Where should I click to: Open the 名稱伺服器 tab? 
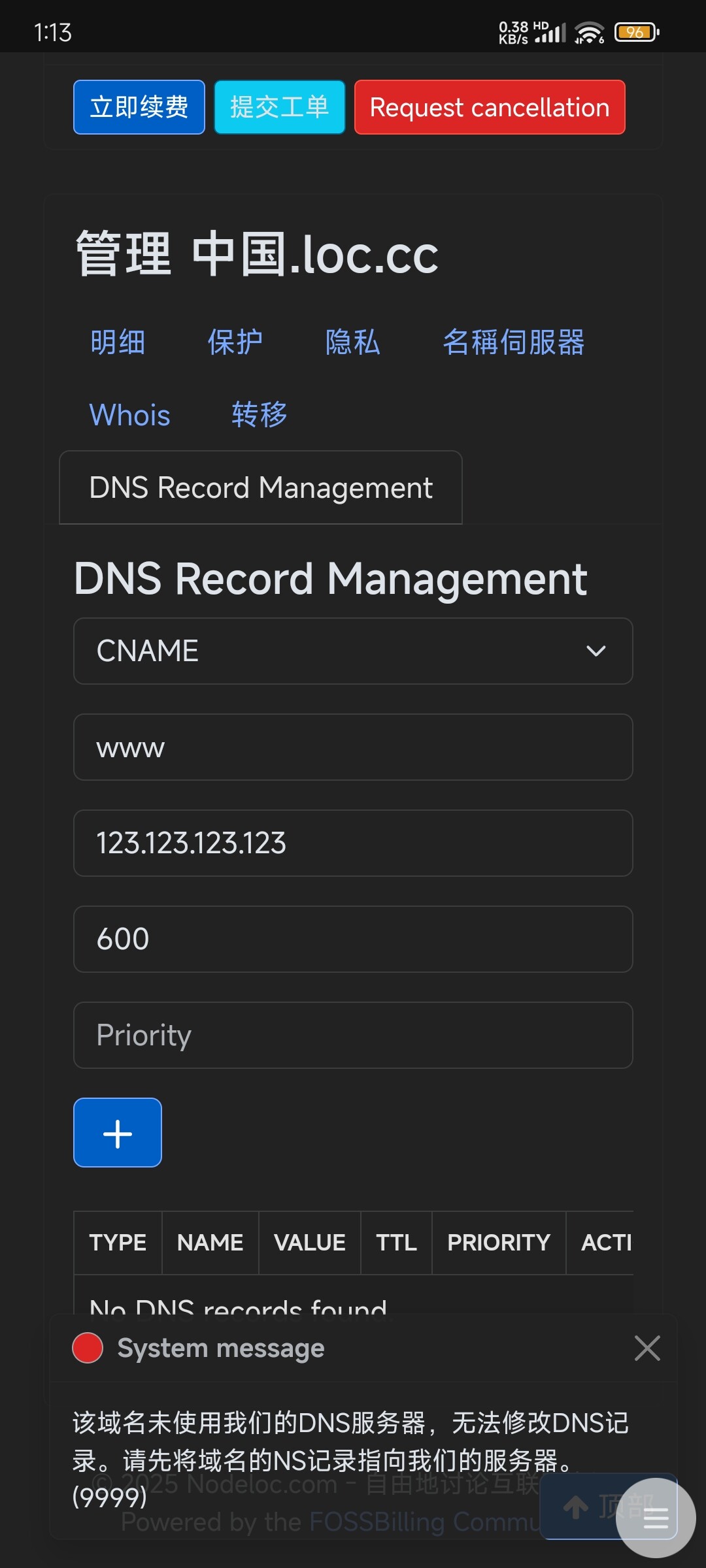[514, 342]
